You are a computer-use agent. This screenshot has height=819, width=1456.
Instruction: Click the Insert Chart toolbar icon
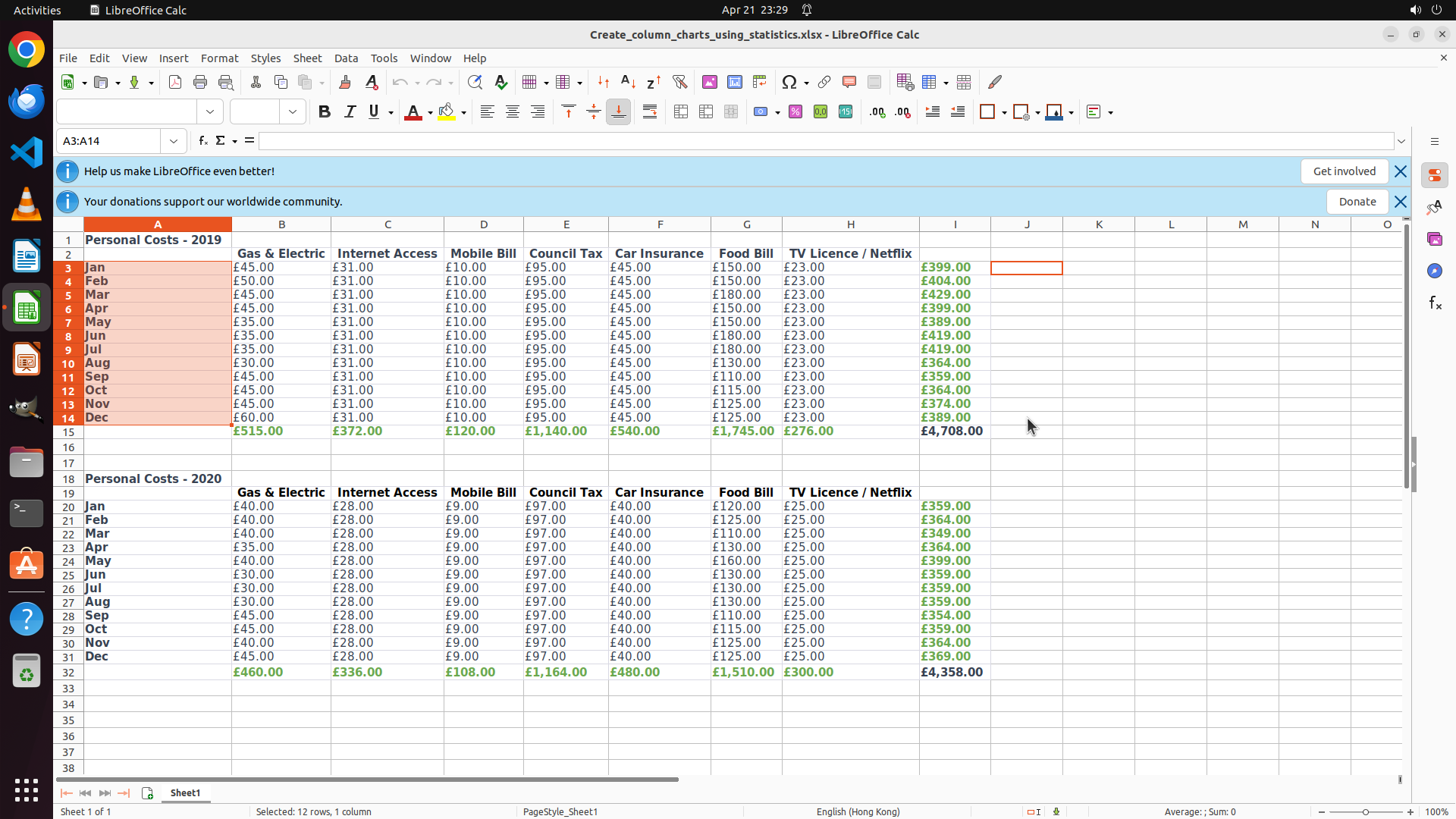pos(734,82)
